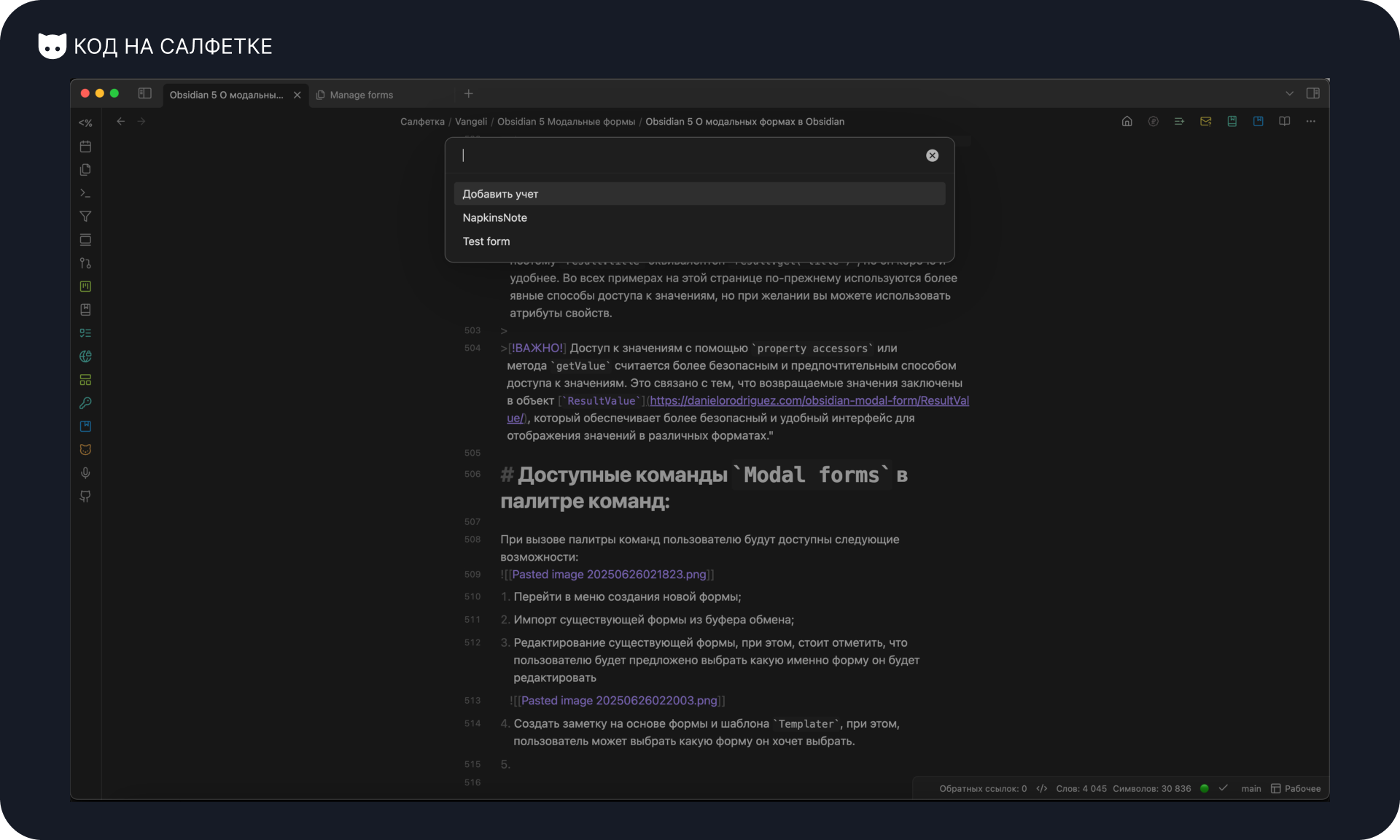Click the blue bookmark box header icon
The image size is (1400, 840).
[x=1258, y=122]
